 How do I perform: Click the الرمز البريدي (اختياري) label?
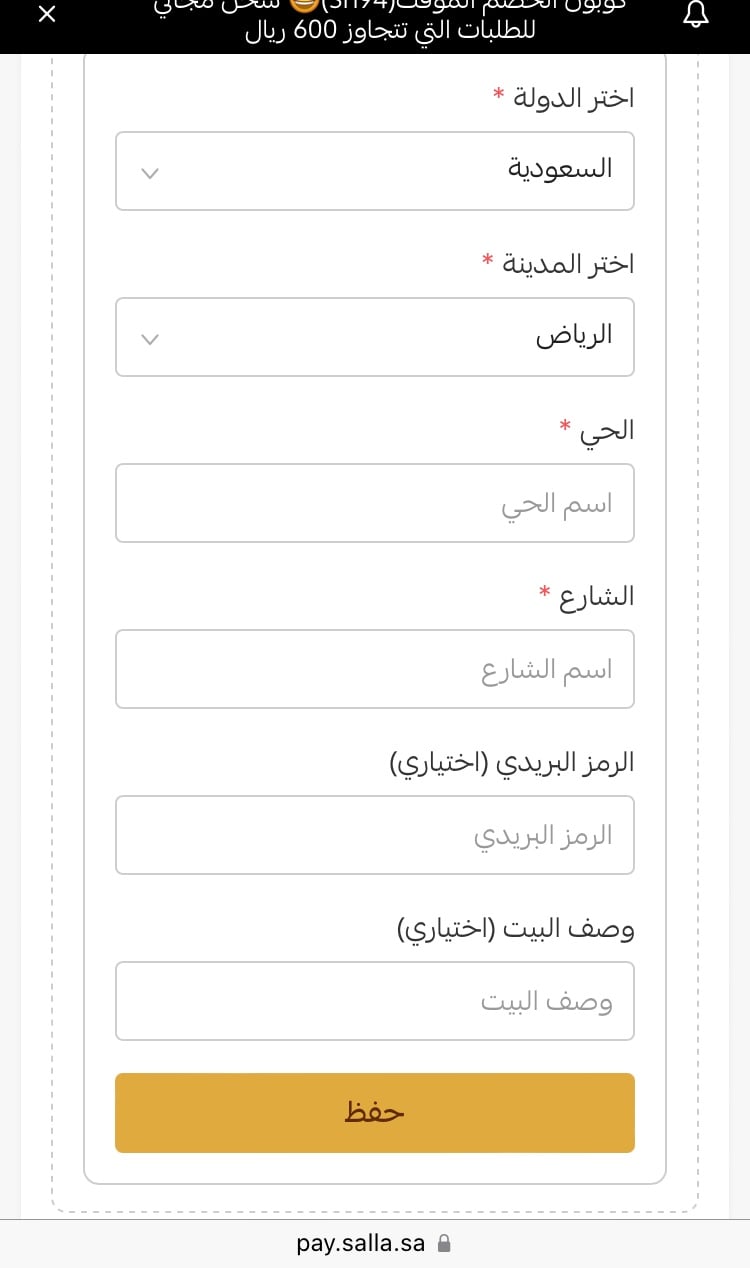512,763
